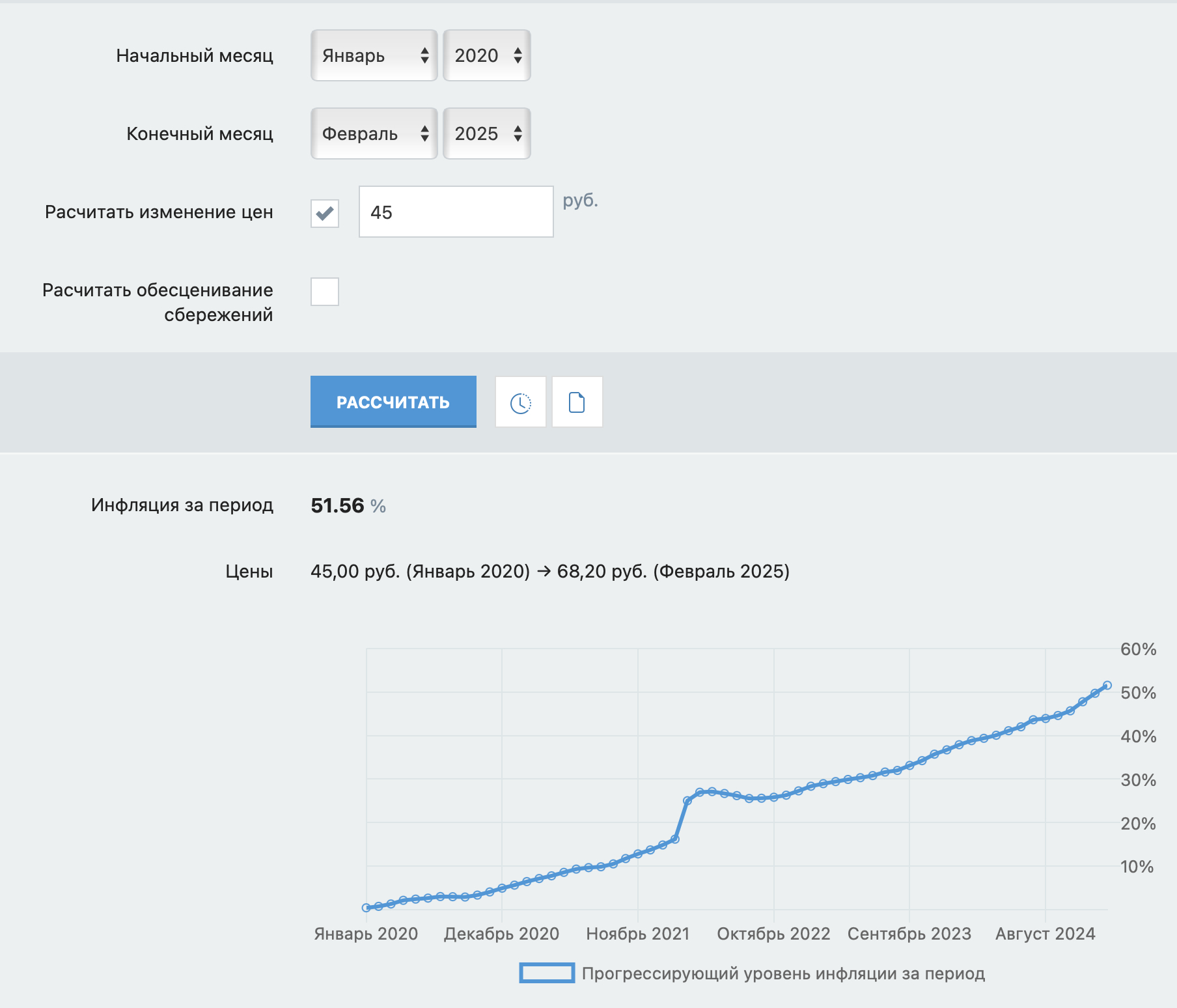
Task: Open the start month Январь dropdown
Action: pyautogui.click(x=374, y=56)
